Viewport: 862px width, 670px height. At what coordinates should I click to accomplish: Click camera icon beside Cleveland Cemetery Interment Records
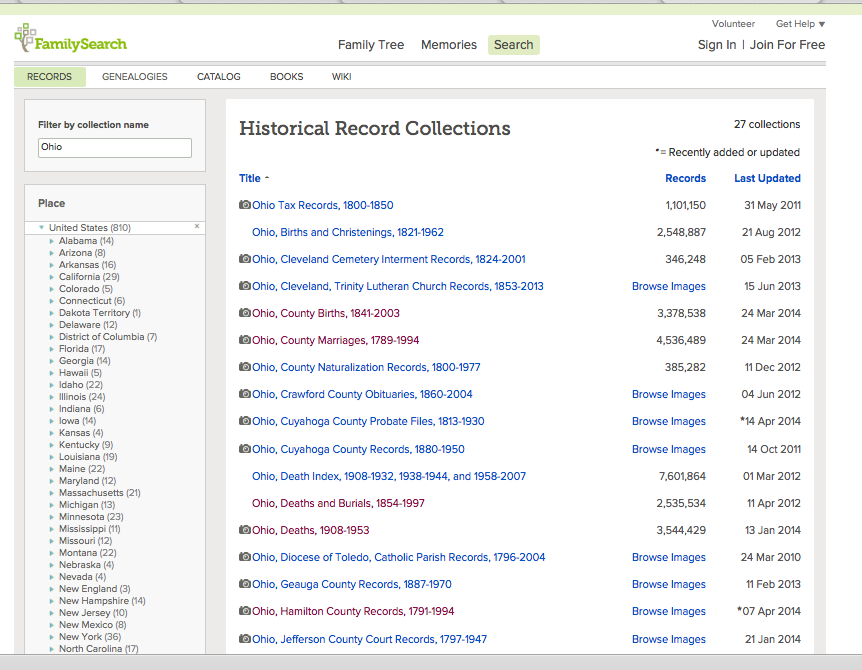(x=245, y=259)
